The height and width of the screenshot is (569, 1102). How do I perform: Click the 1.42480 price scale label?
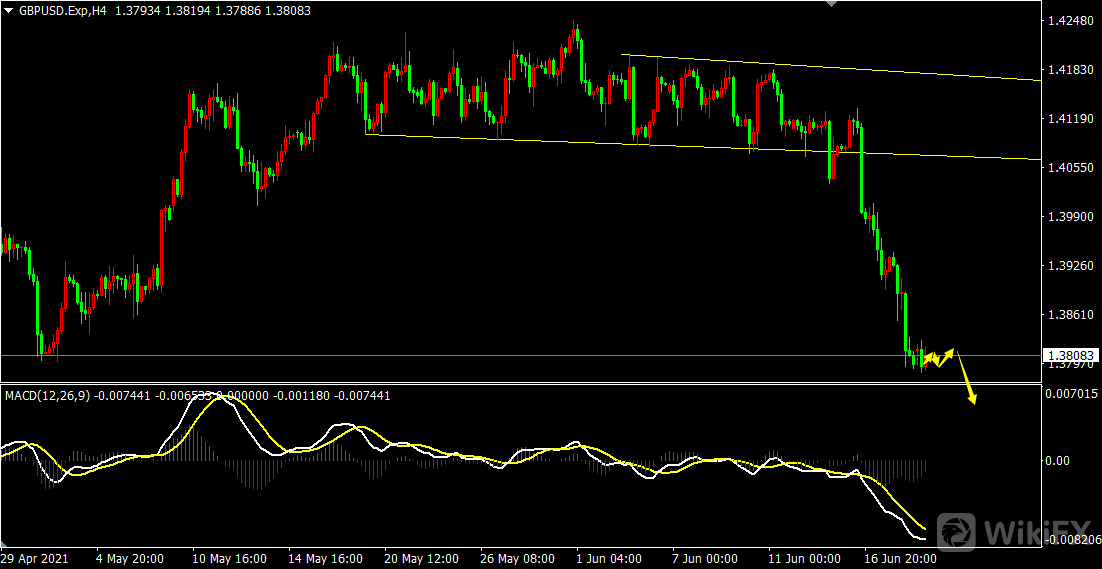[1068, 21]
